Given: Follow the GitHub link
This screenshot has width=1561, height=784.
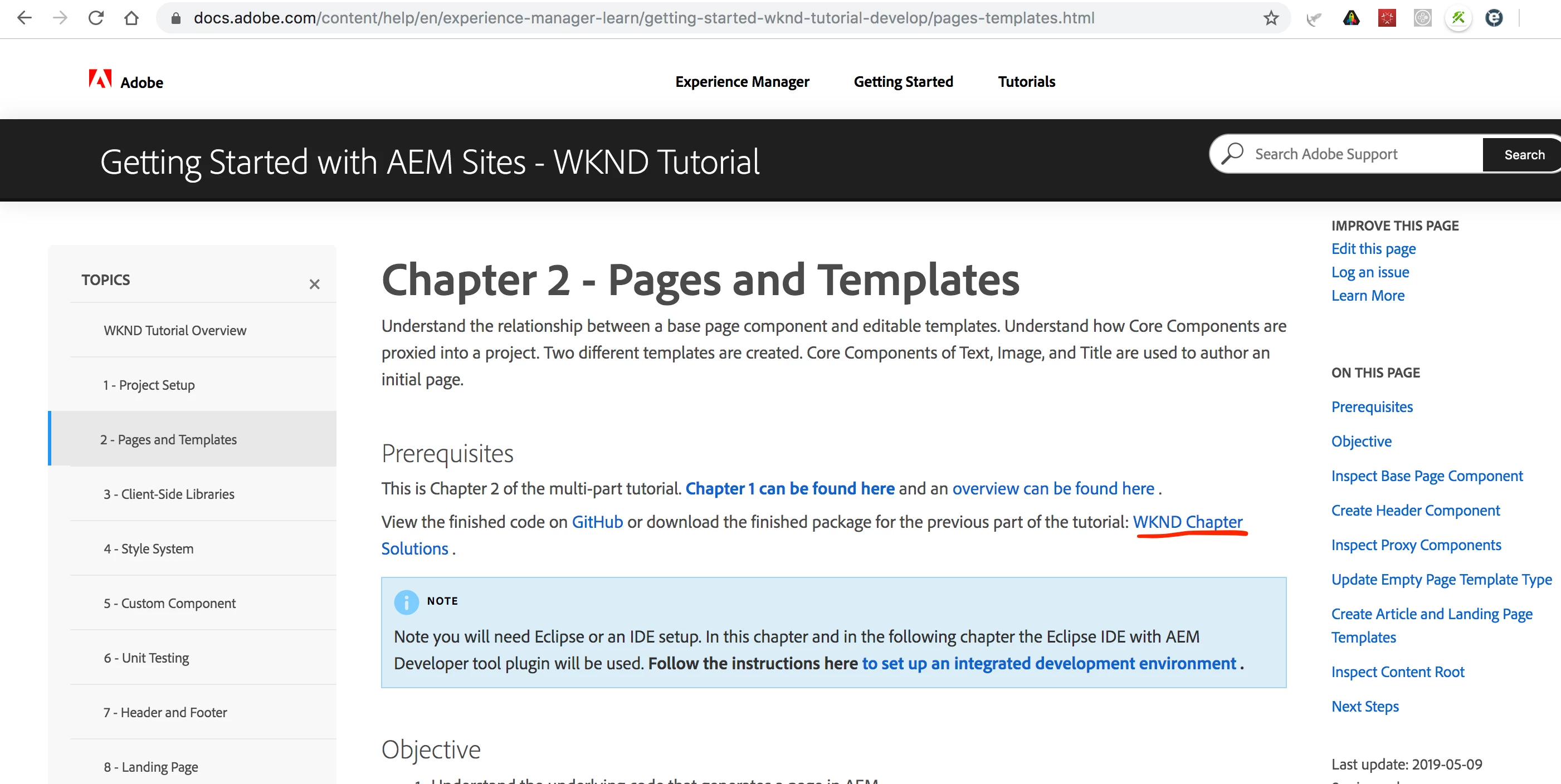Looking at the screenshot, I should coord(597,522).
